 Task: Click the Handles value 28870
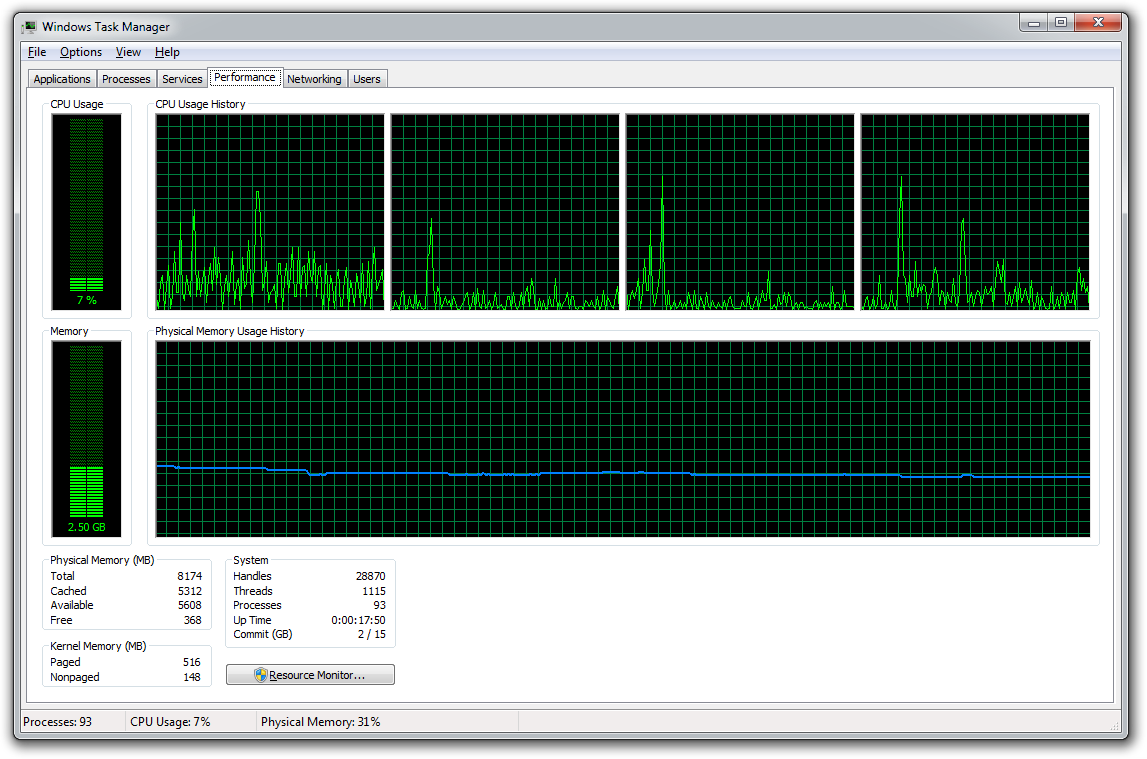pos(370,576)
